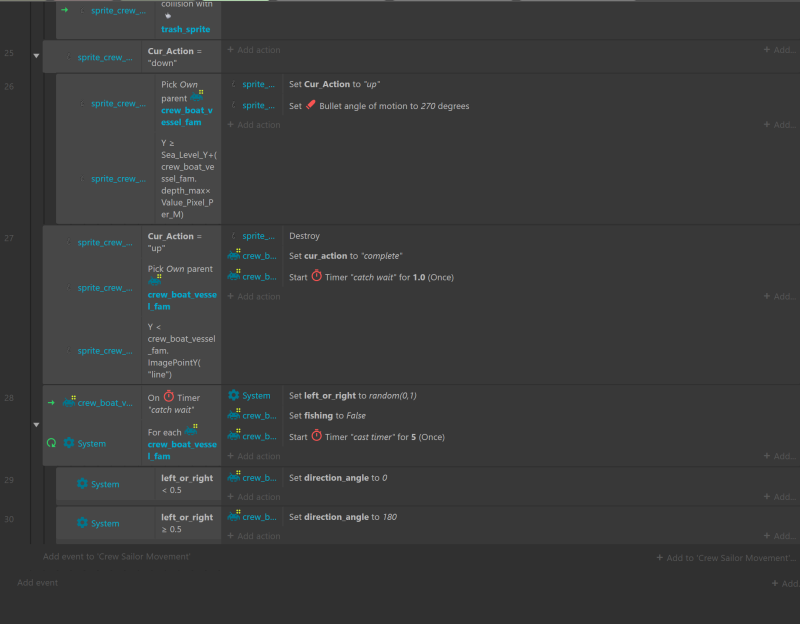Collapse event 25 using its arrow
The image size is (800, 624).
click(x=36, y=56)
